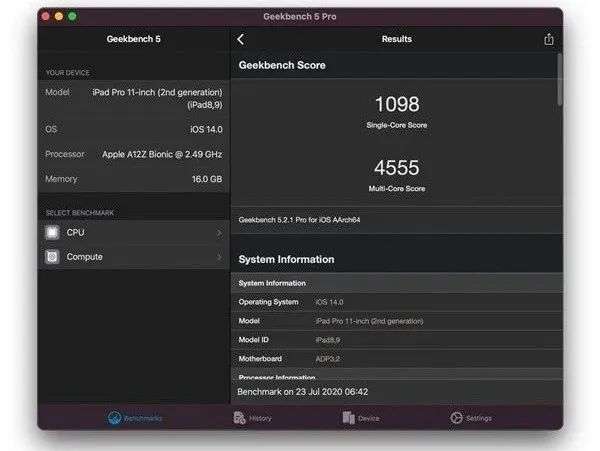This screenshot has width=600, height=451.
Task: Click the 16.0 GB memory value
Action: [x=207, y=179]
